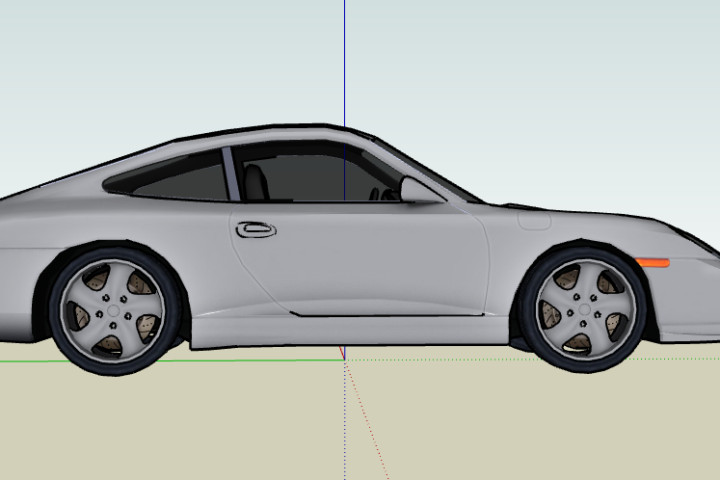Select the side skirt below the door
The image size is (720, 480).
pyautogui.click(x=349, y=332)
